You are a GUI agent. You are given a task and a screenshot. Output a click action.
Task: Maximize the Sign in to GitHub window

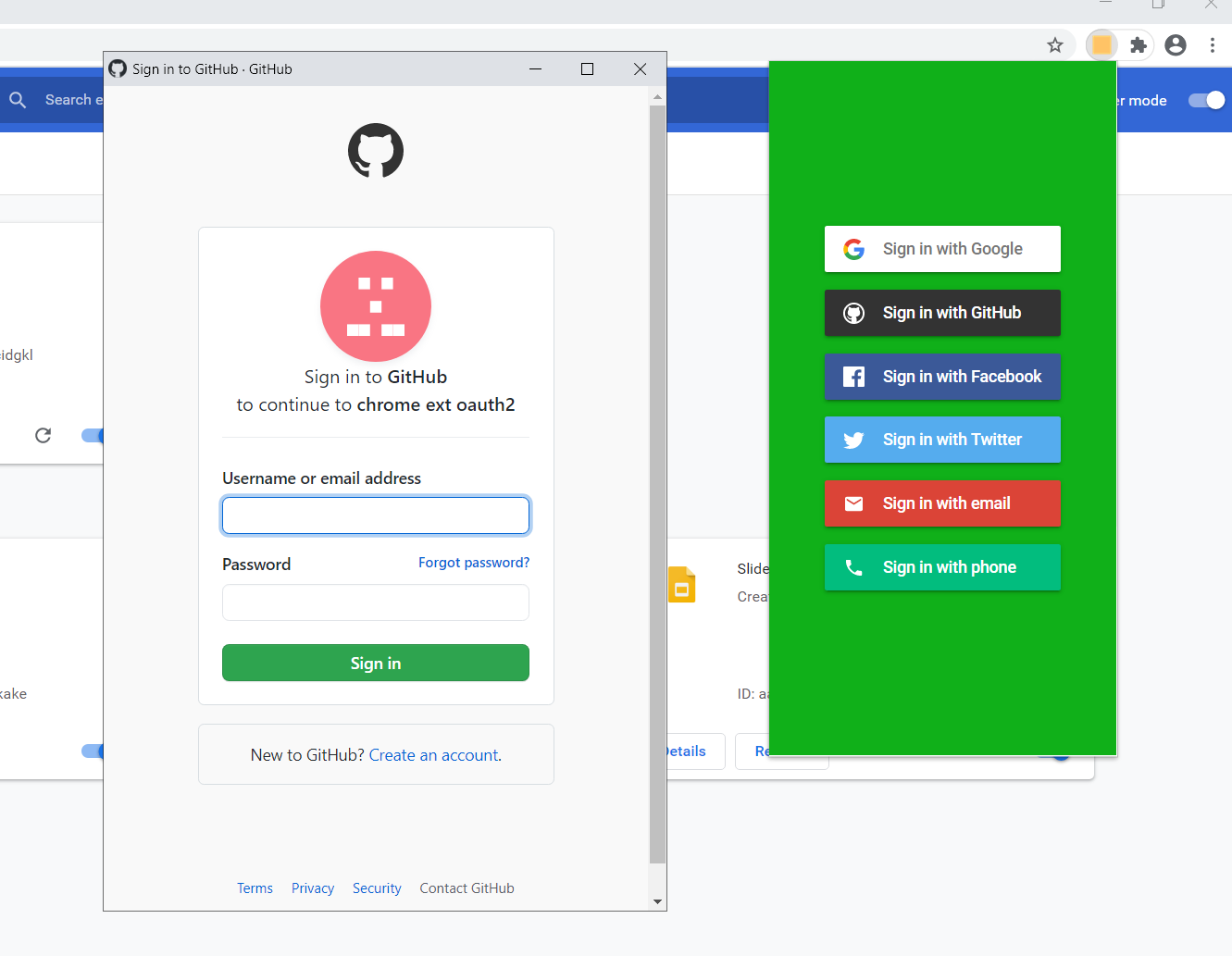(587, 68)
